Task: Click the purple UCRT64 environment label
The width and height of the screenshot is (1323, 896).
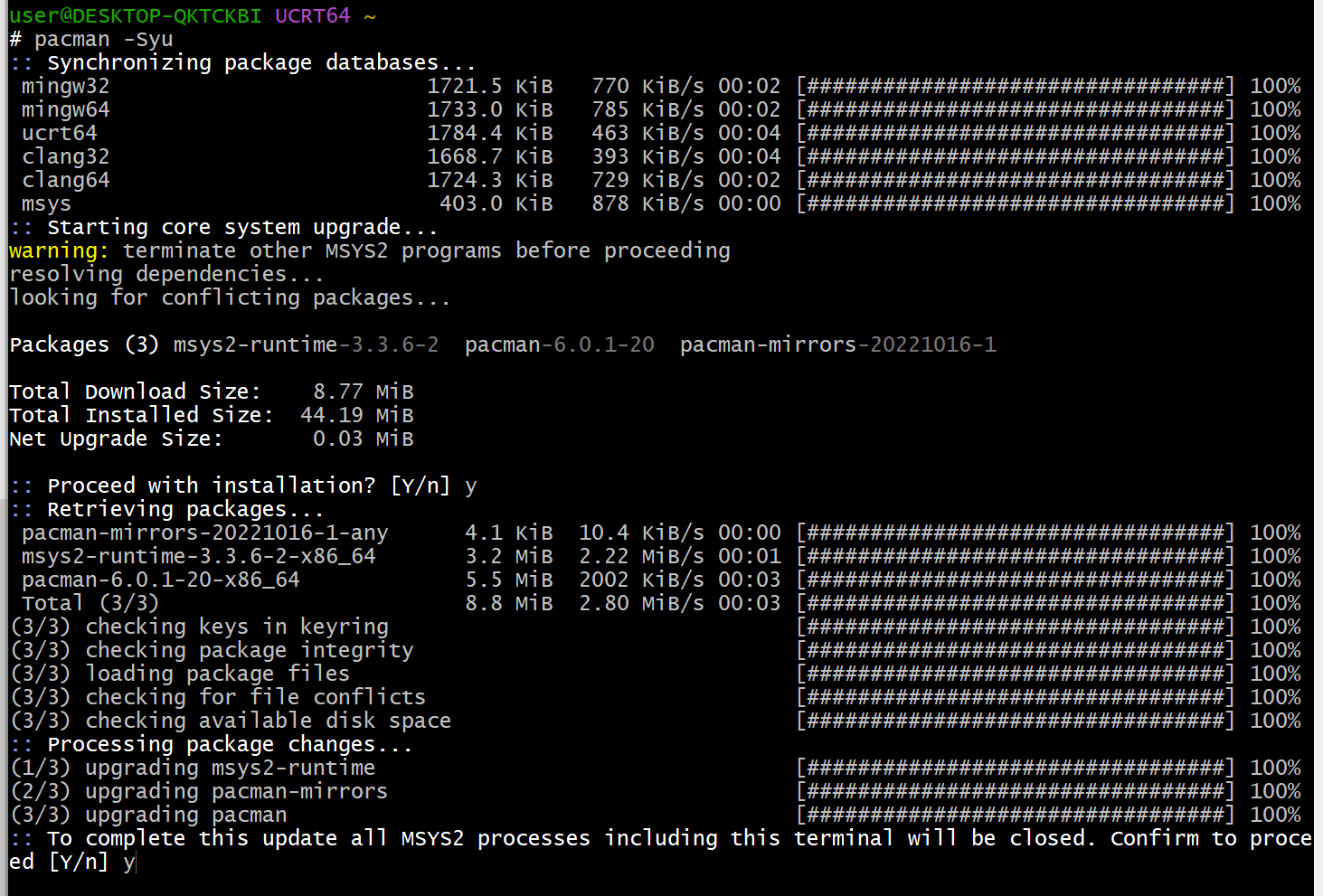Action: coord(313,15)
